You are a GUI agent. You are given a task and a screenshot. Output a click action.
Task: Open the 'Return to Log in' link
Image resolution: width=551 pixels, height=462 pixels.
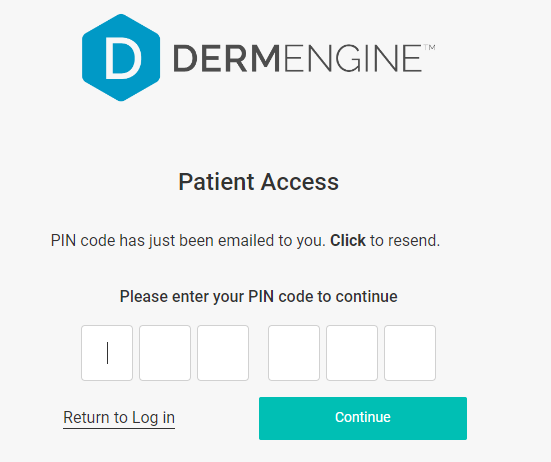click(x=119, y=418)
